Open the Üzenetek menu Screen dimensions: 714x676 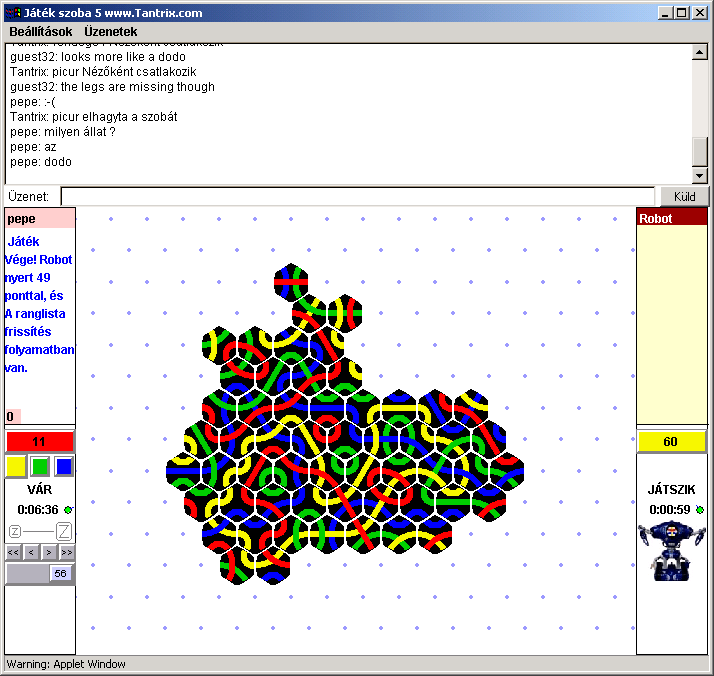(111, 32)
